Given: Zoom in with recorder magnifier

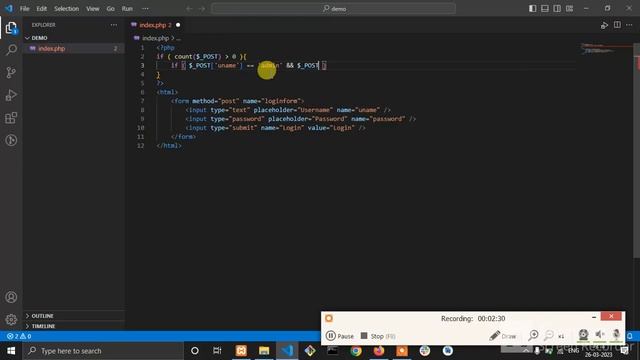Looking at the screenshot, I should click(533, 336).
